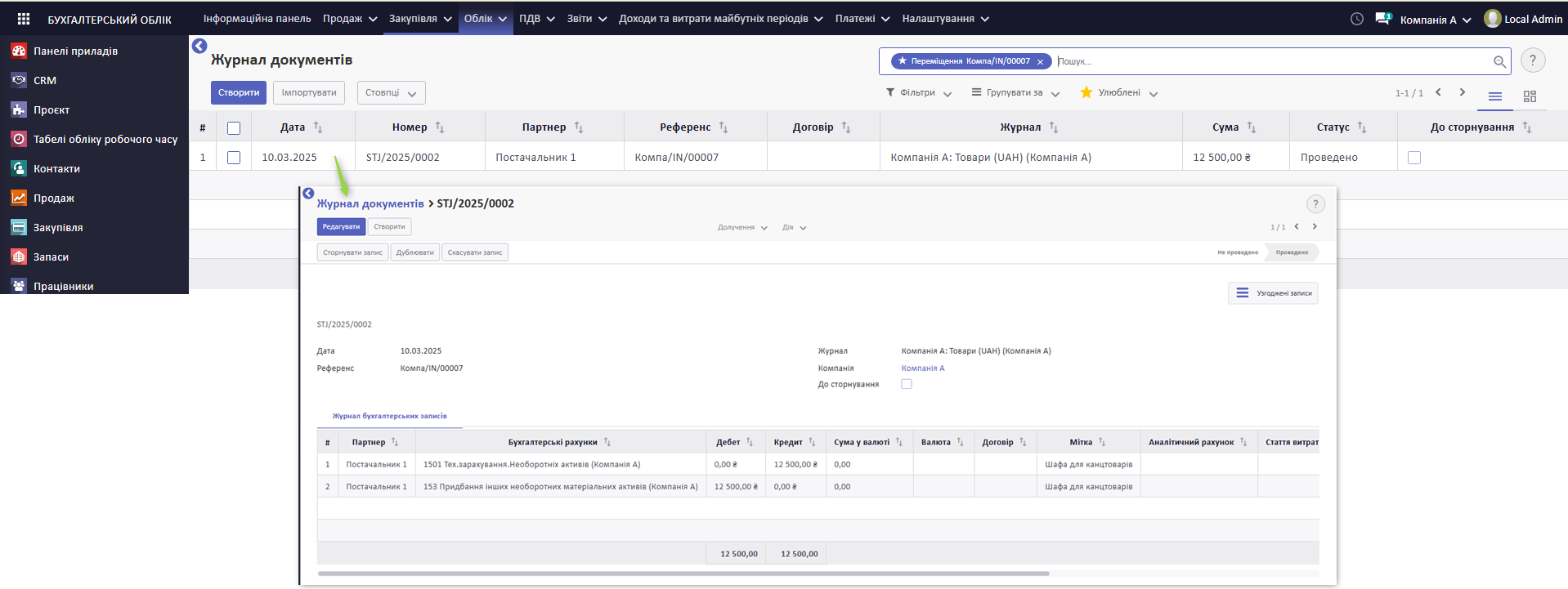Click the Проведено status stage in the form
The width and height of the screenshot is (1568, 589).
[1292, 252]
